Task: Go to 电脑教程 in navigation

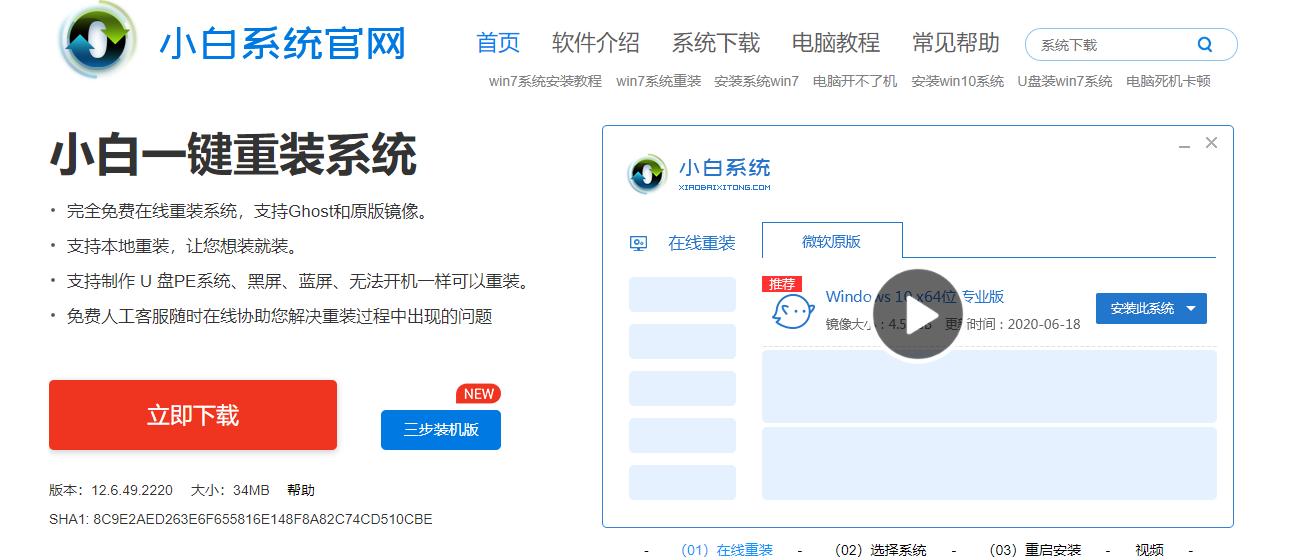Action: [835, 43]
